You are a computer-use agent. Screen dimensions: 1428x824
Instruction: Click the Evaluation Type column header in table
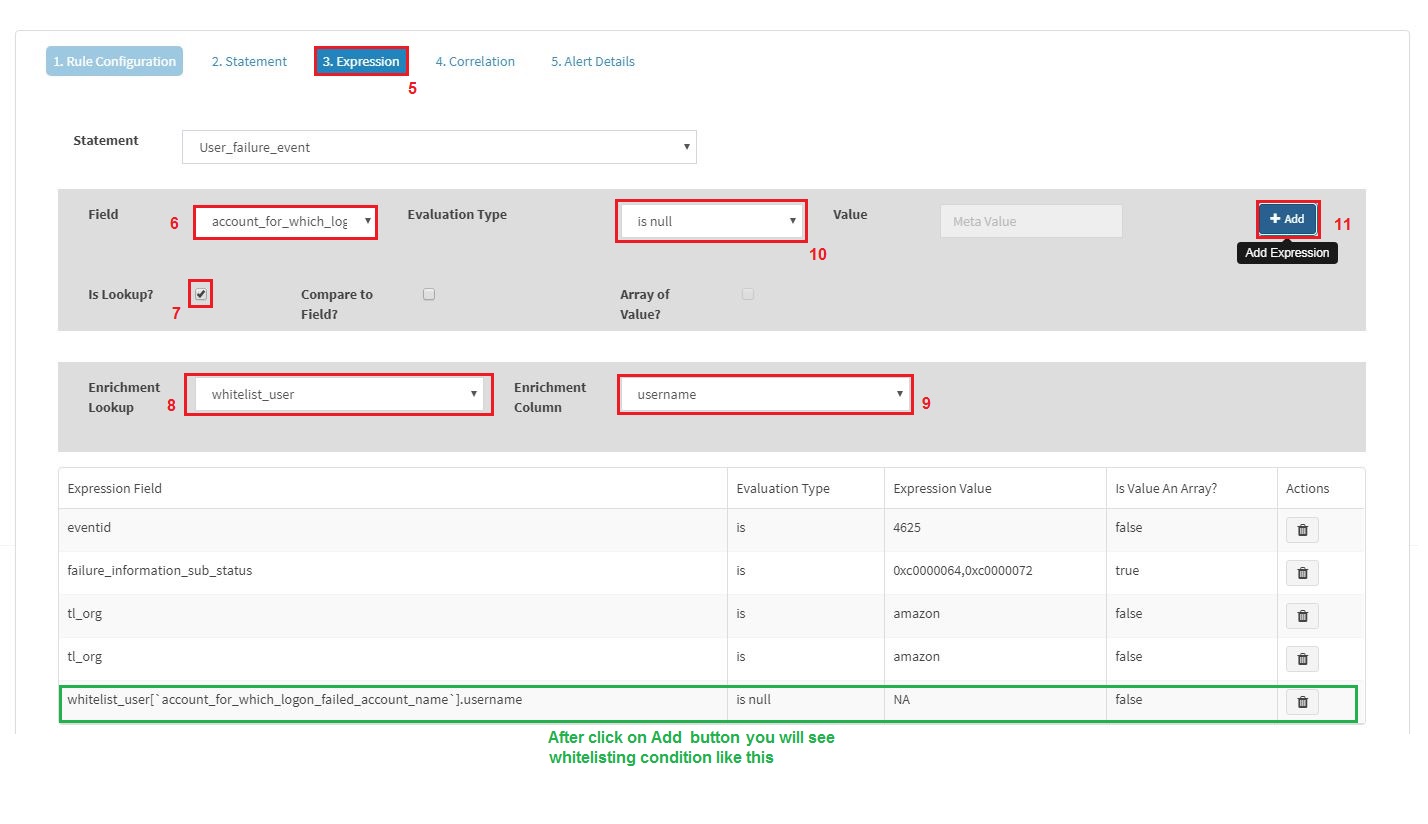click(806, 488)
